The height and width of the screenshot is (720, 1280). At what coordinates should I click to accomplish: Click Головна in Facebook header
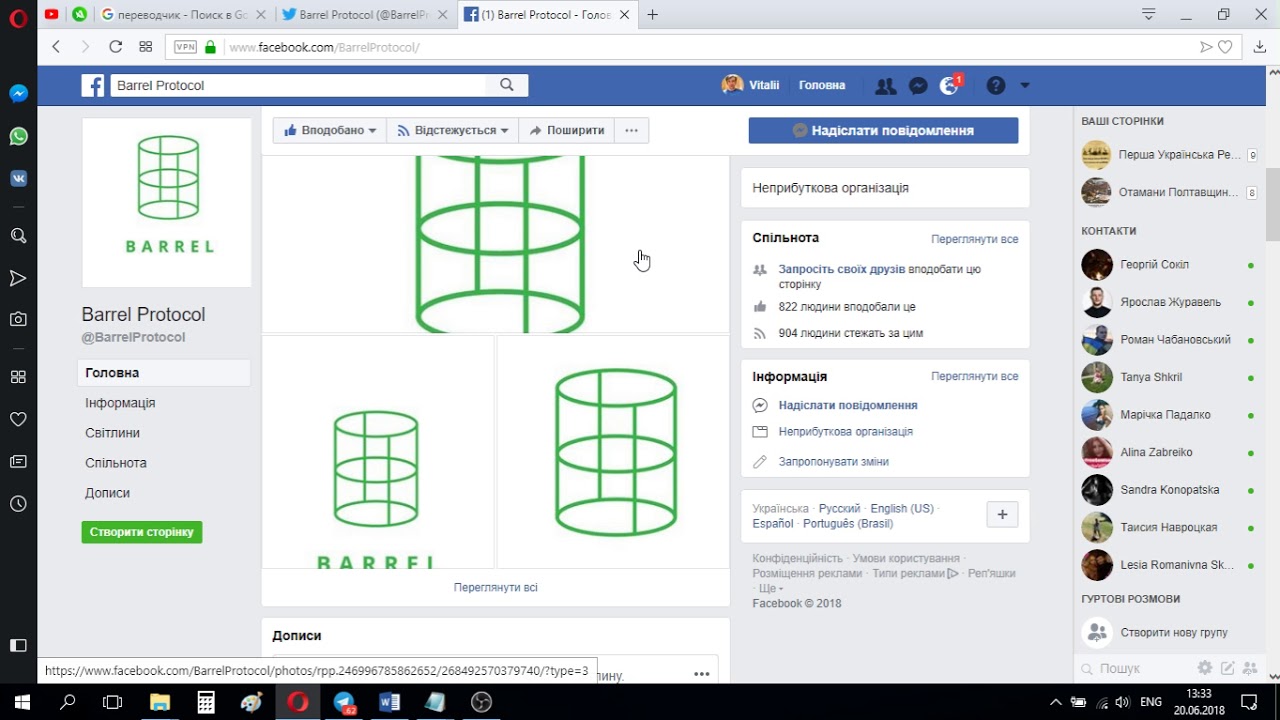[x=822, y=85]
